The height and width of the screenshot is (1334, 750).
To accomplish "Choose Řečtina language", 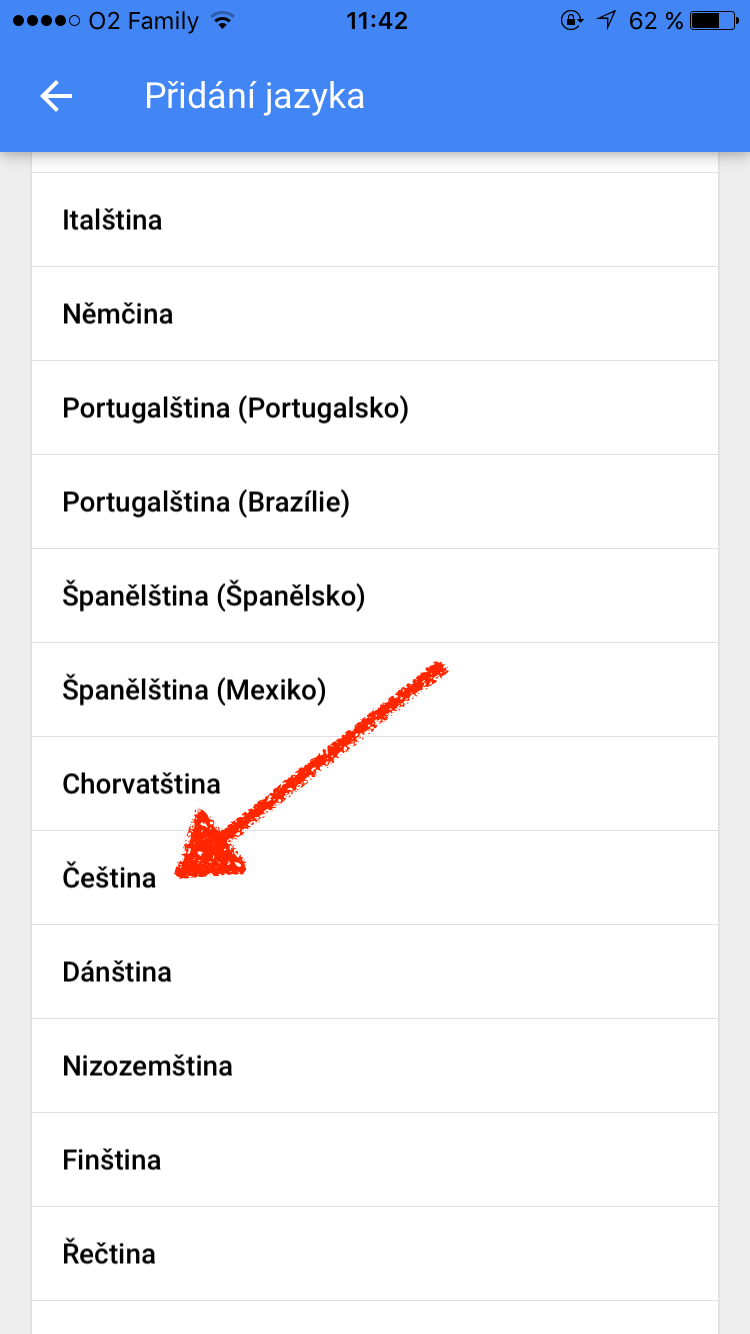I will point(109,1254).
